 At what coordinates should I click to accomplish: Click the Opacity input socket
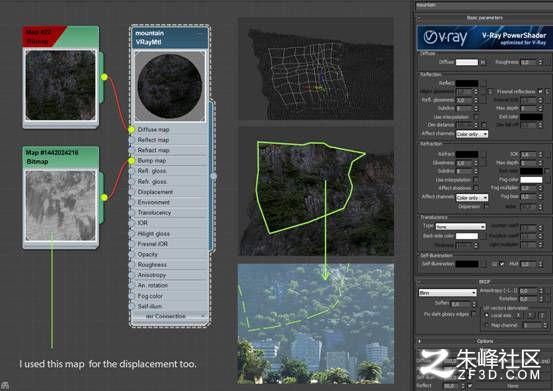tap(131, 255)
